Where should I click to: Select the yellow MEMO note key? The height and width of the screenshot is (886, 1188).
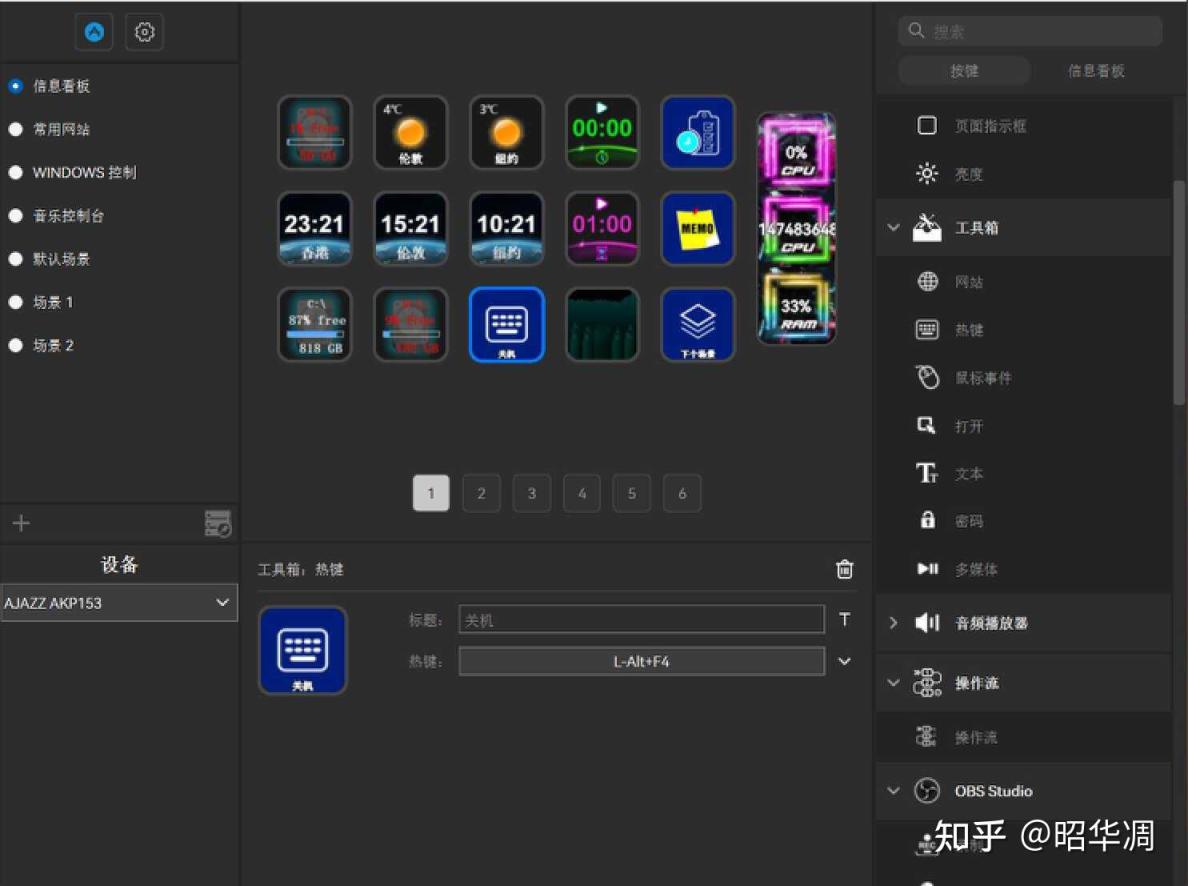tap(698, 229)
